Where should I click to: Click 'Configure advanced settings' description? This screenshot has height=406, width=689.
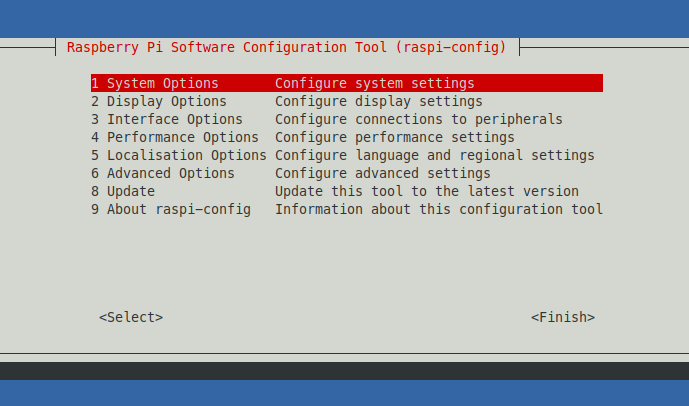[383, 174]
